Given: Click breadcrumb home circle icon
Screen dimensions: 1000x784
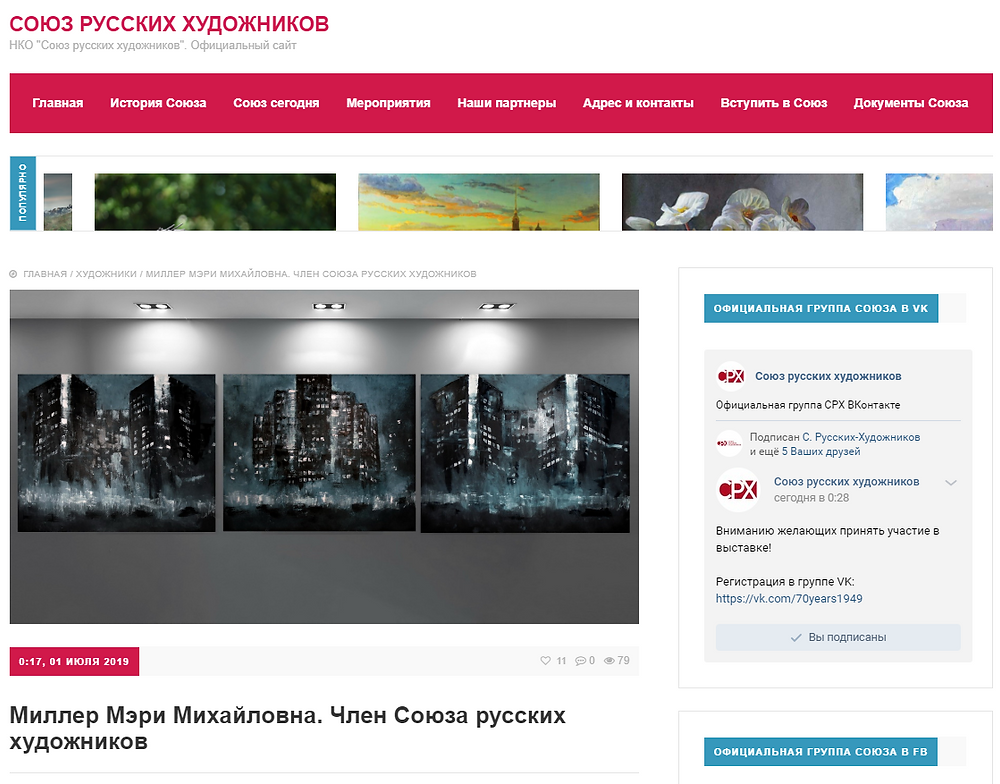Looking at the screenshot, I should click(13, 274).
